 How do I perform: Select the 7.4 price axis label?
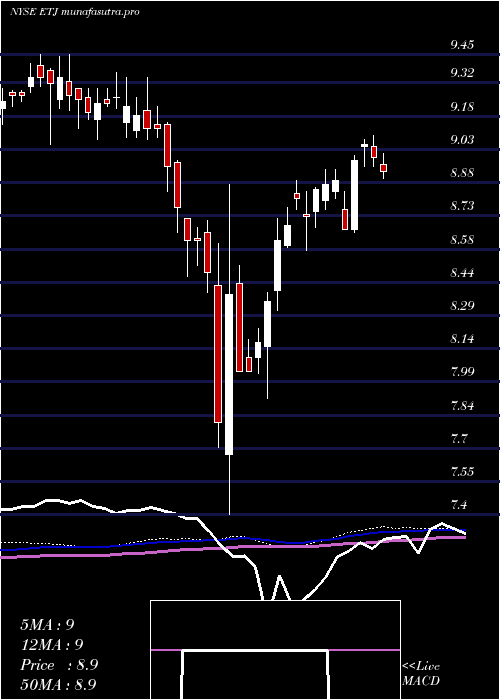coord(459,505)
